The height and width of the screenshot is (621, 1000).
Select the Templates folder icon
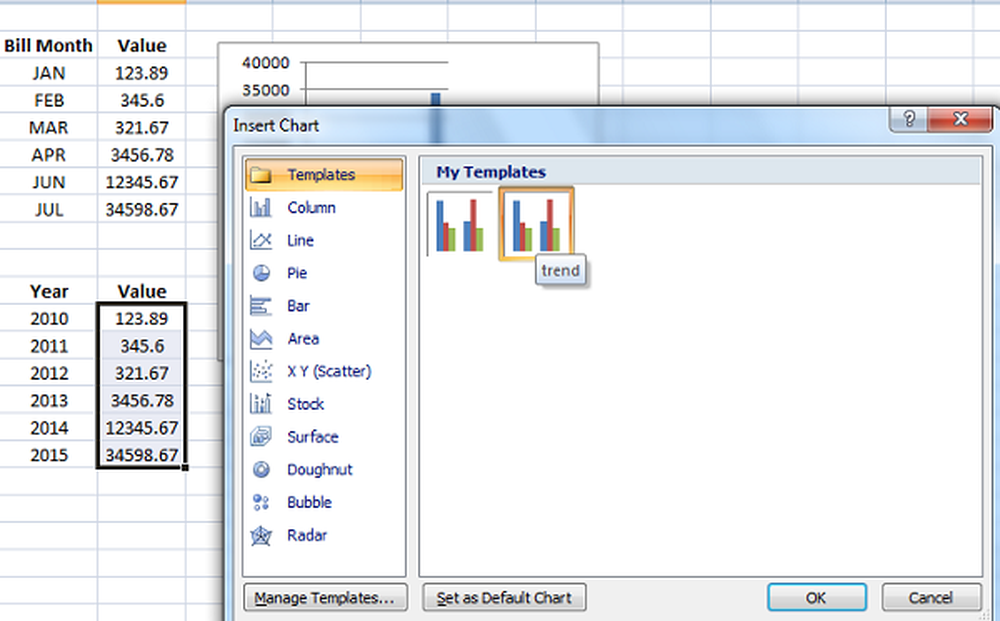click(262, 175)
